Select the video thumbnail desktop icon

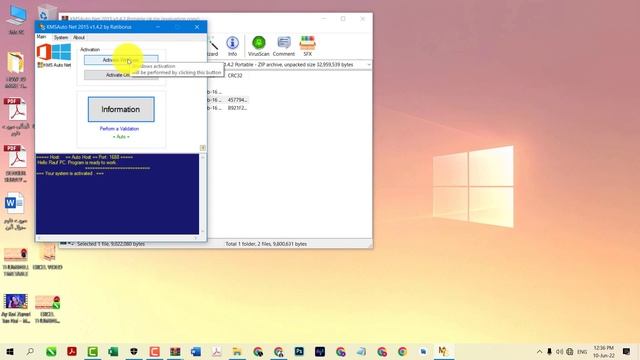(x=16, y=309)
